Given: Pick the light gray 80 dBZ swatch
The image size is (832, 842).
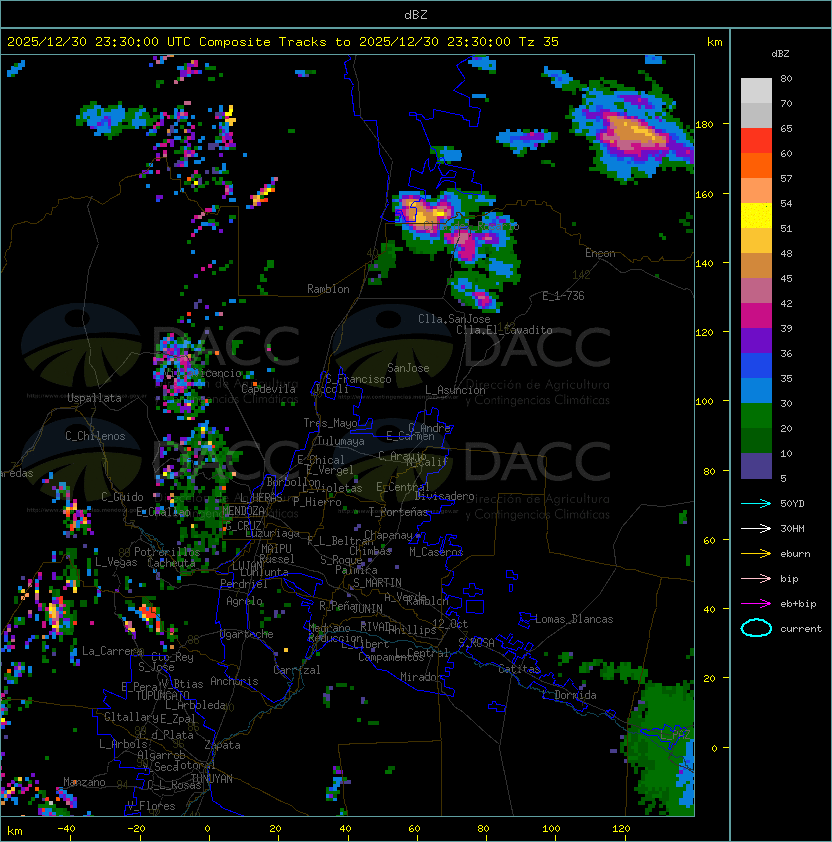Looking at the screenshot, I should pyautogui.click(x=756, y=91).
